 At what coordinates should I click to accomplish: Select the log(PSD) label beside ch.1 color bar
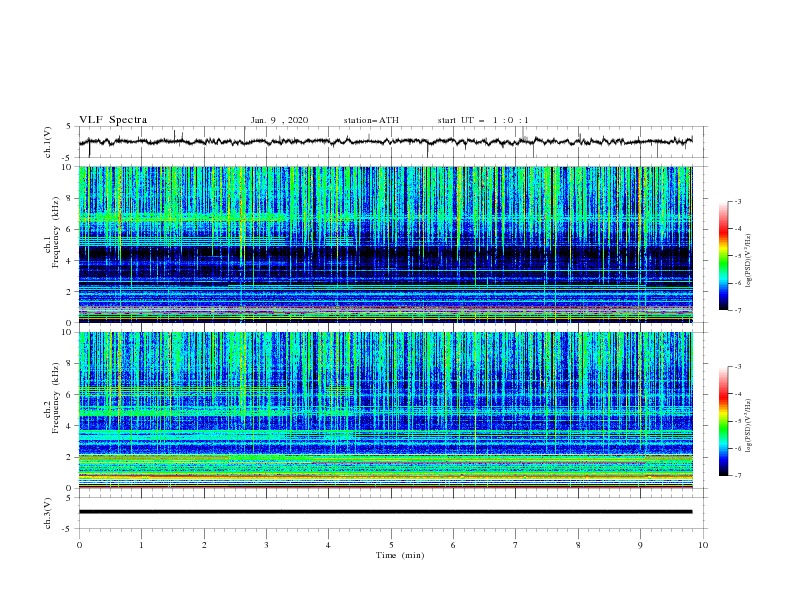pos(748,261)
